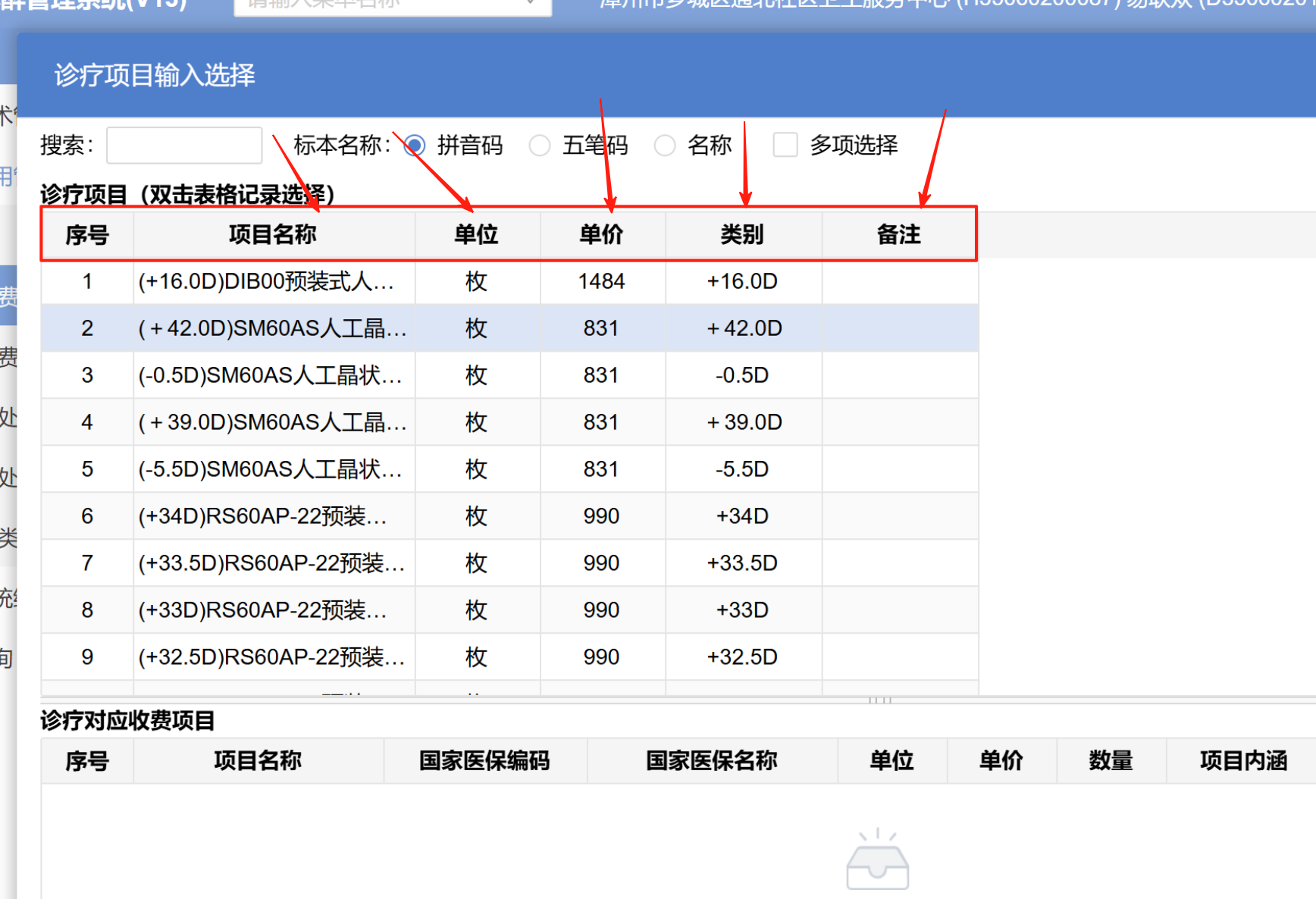Select the 拼音码 radio button
The height and width of the screenshot is (899, 1316).
tap(415, 145)
